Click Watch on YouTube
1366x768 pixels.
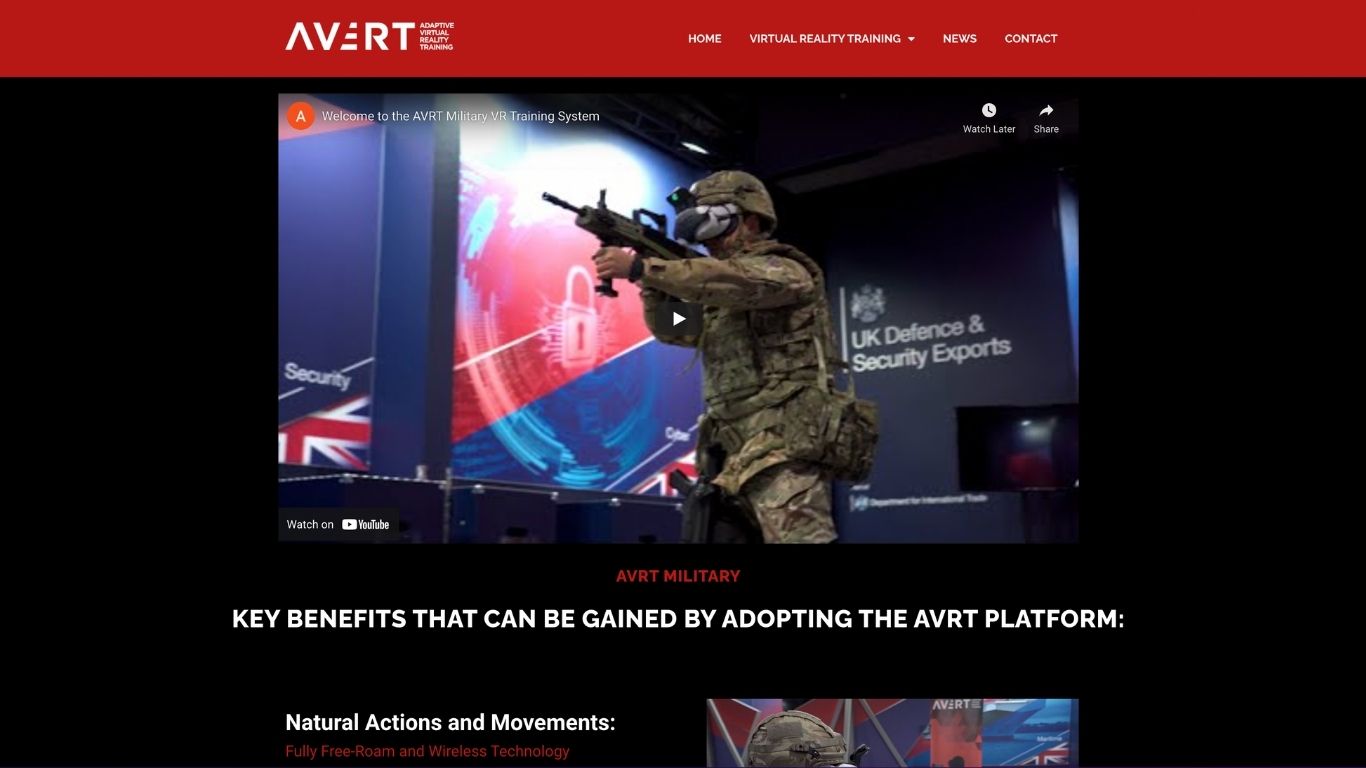[338, 524]
